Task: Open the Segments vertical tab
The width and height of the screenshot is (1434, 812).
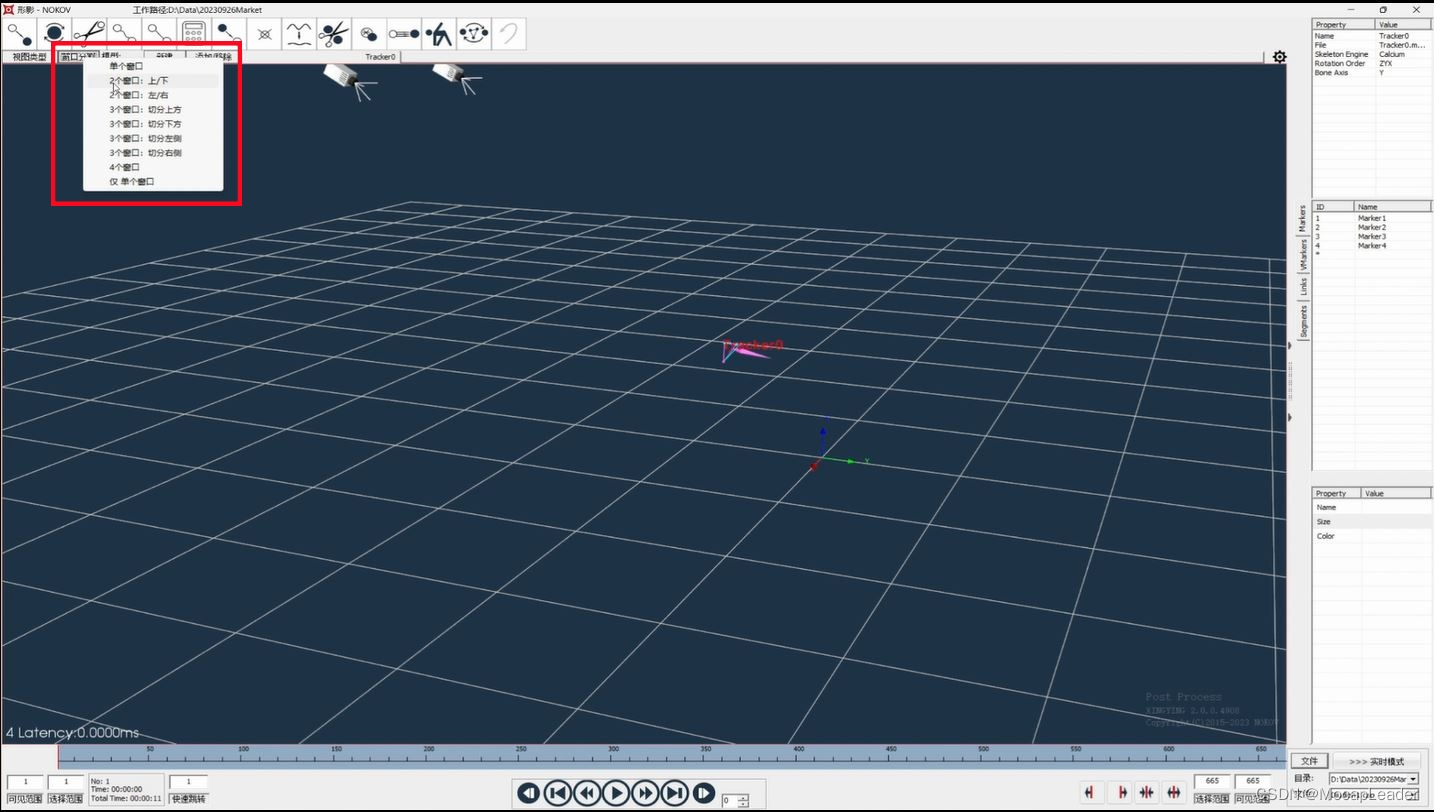Action: click(1303, 322)
